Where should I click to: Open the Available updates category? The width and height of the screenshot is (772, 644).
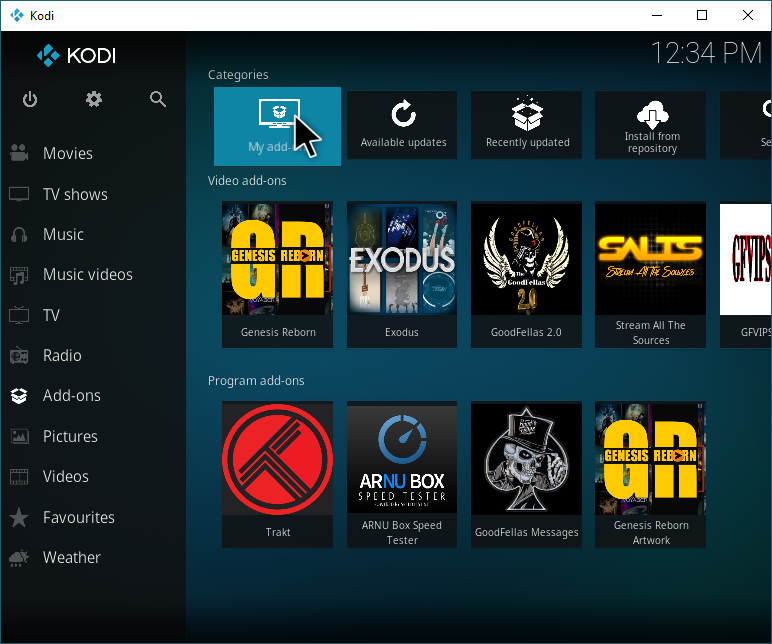402,125
